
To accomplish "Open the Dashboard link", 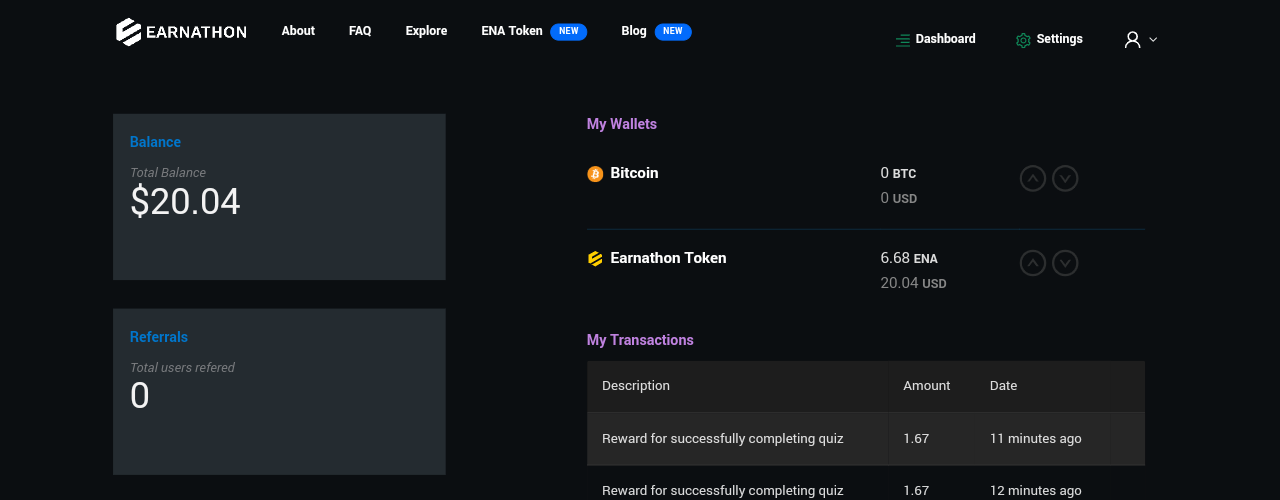I will click(x=945, y=39).
